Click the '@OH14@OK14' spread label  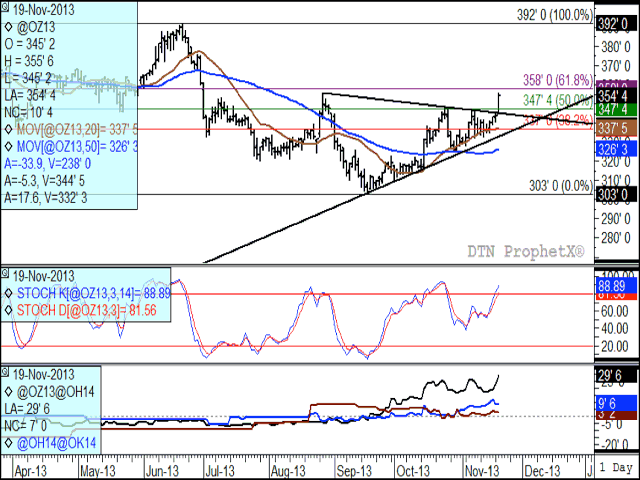pos(56,443)
